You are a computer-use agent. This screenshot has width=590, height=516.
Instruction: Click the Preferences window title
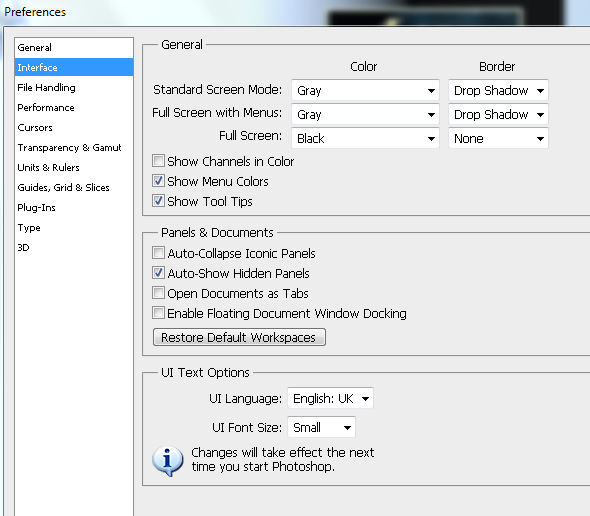point(35,12)
